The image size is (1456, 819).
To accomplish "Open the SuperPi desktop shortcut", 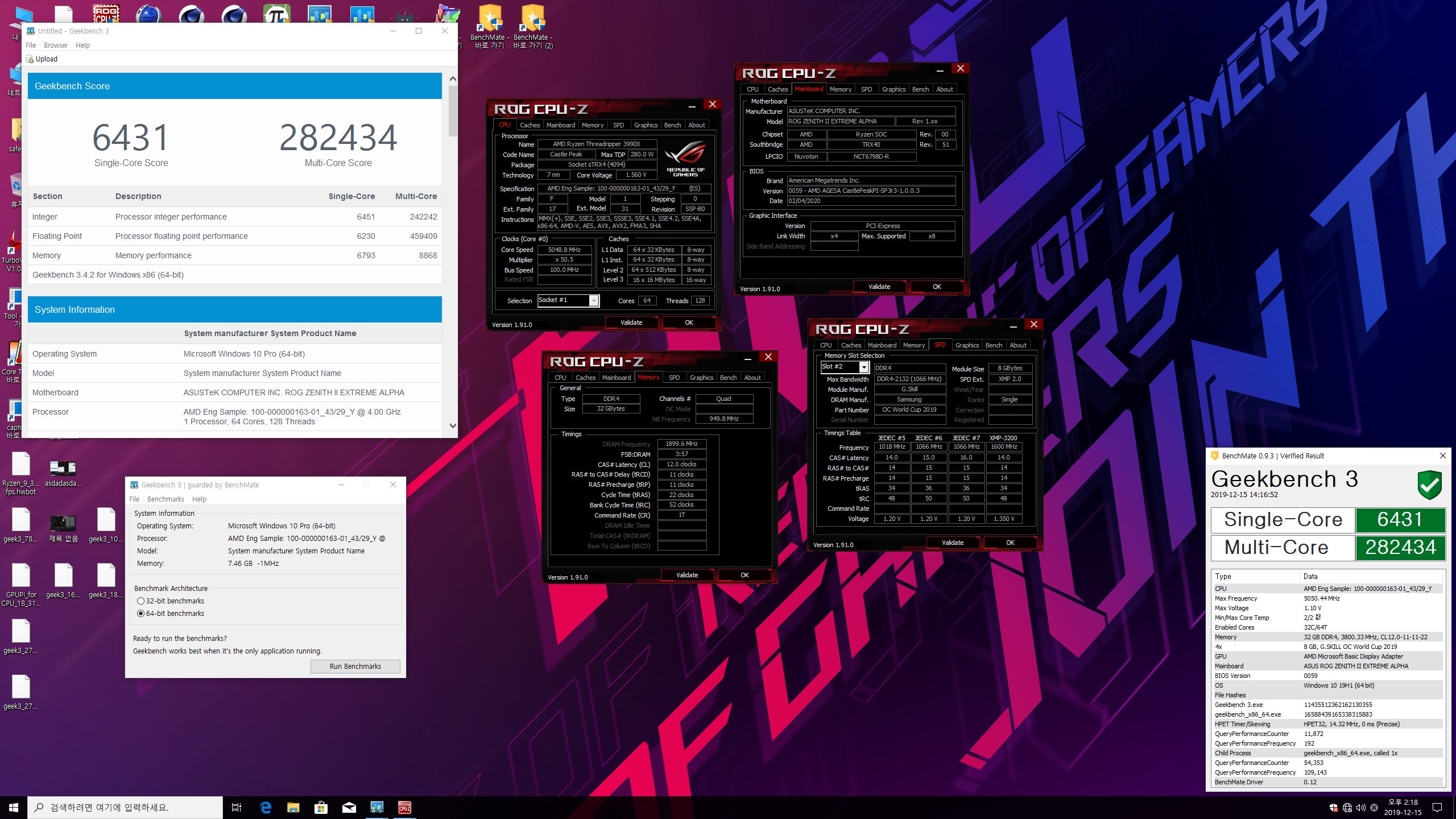I will [x=277, y=14].
